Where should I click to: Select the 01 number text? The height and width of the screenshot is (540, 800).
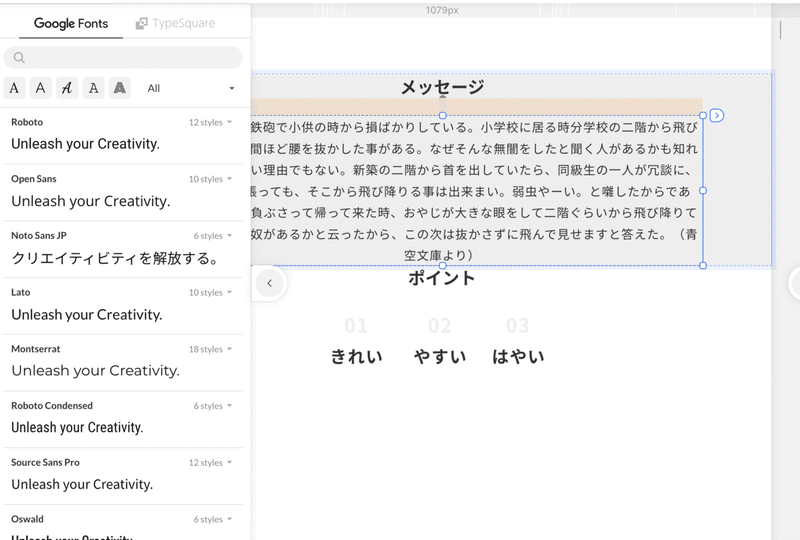click(356, 326)
